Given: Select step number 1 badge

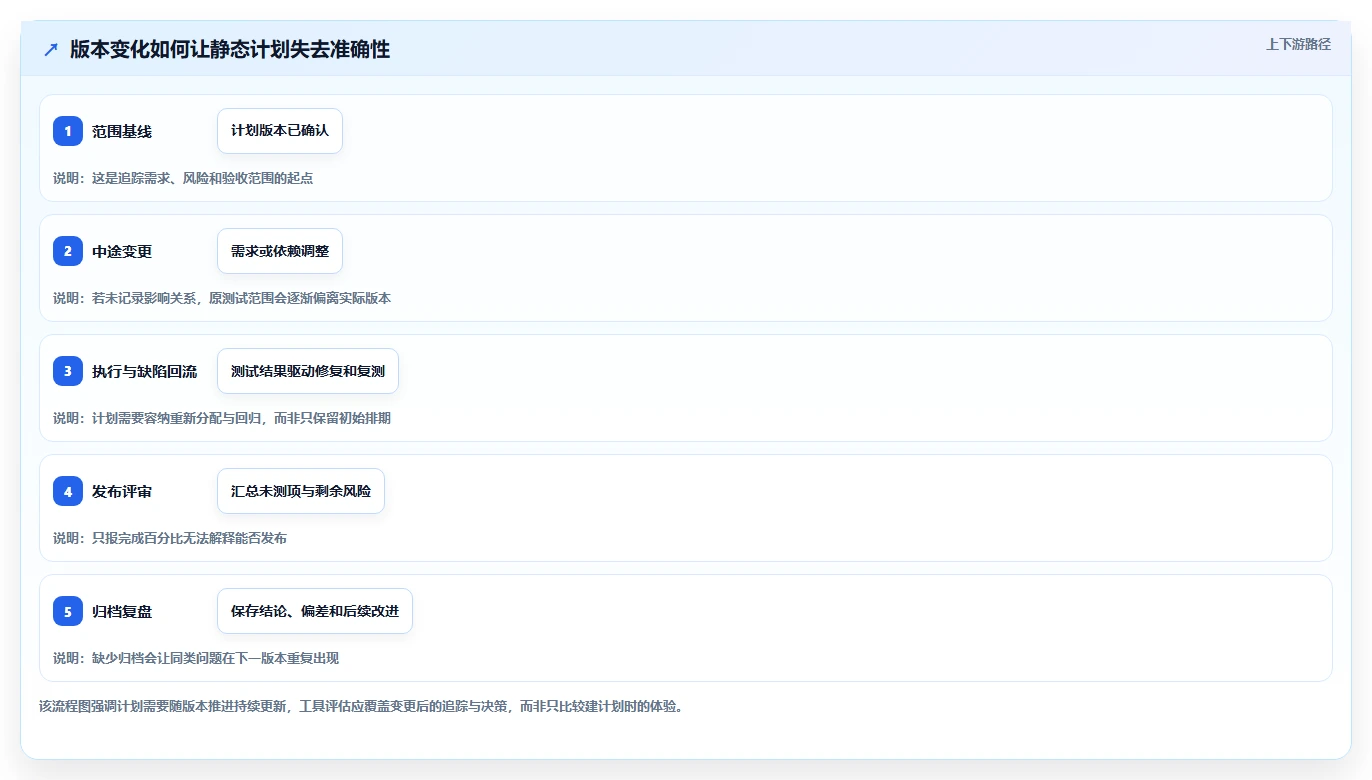Looking at the screenshot, I should 68,131.
